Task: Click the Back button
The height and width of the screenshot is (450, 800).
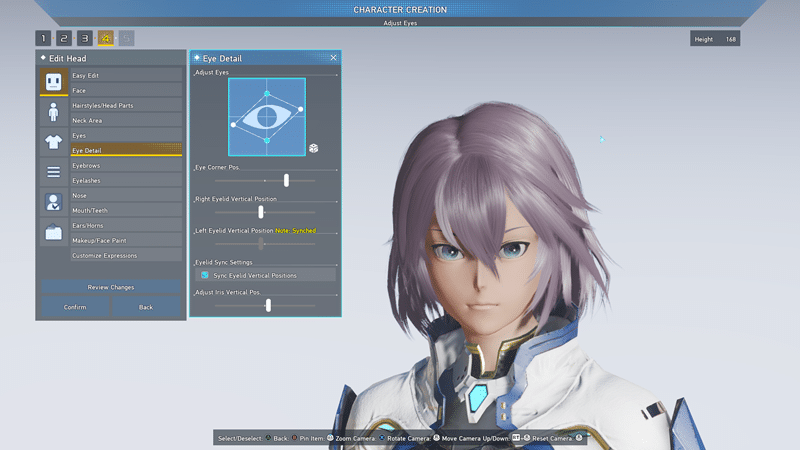Action: click(146, 307)
